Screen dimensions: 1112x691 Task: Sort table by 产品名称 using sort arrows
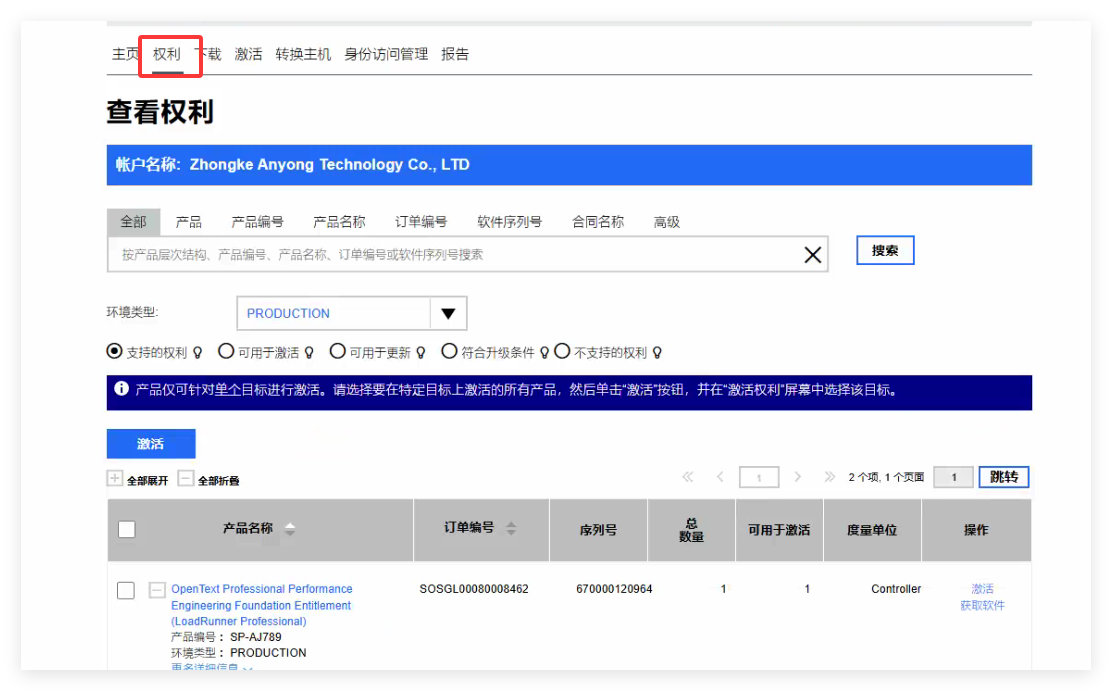(290, 530)
